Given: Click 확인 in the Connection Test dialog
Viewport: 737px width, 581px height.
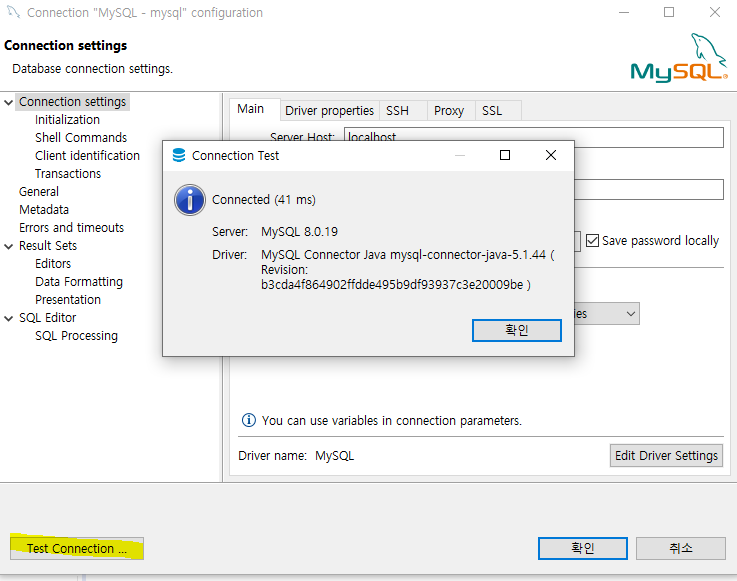Looking at the screenshot, I should coord(517,330).
